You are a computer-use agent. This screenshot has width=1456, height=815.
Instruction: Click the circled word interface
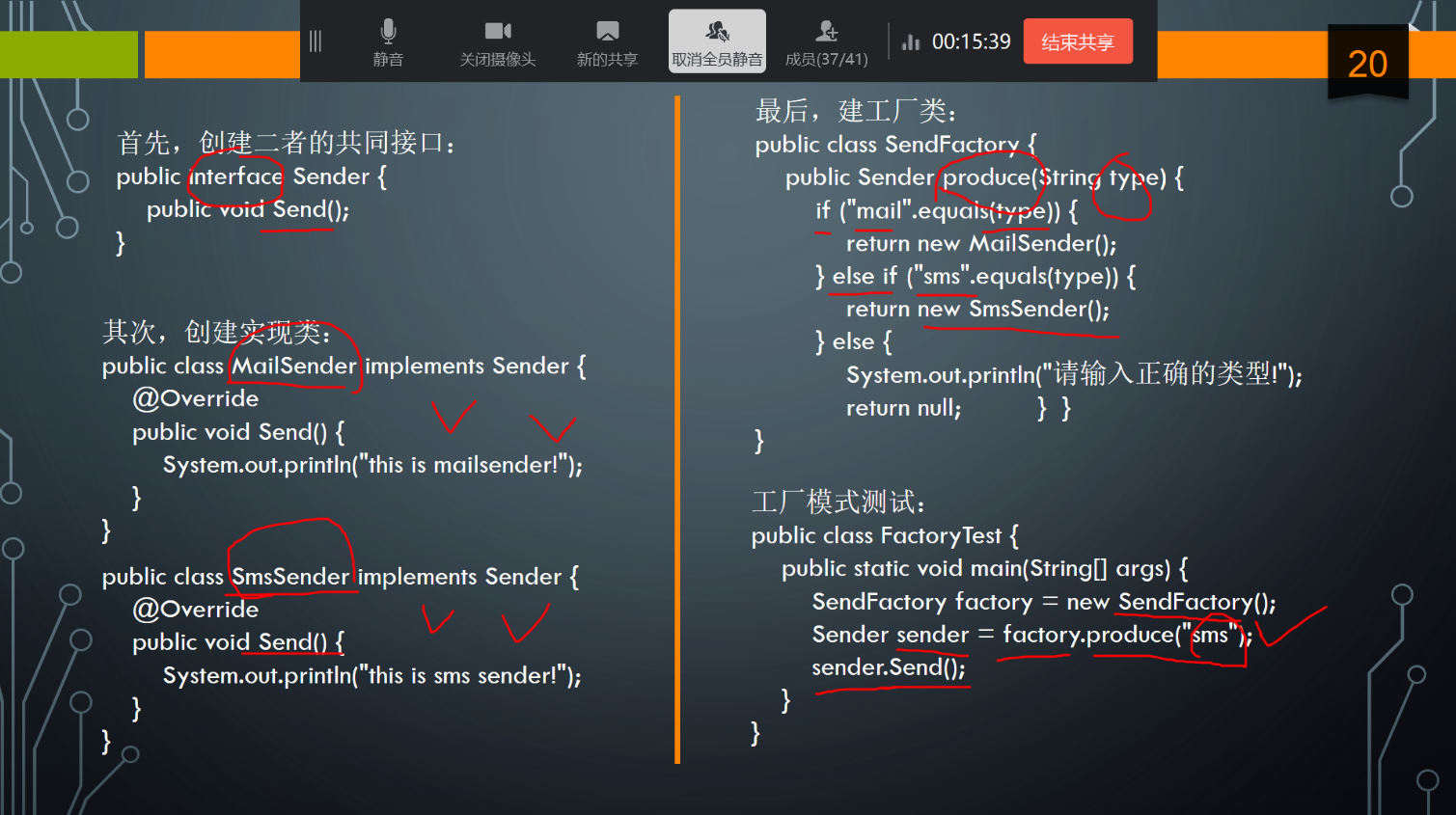[x=236, y=177]
